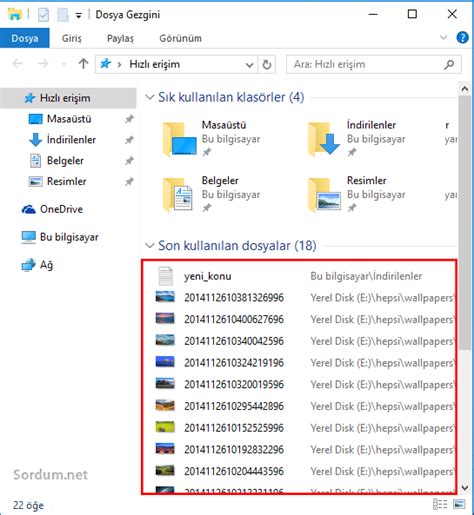Image resolution: width=474 pixels, height=515 pixels.
Task: Click Sık kullanılan klasörler (4) header
Action: (x=231, y=97)
